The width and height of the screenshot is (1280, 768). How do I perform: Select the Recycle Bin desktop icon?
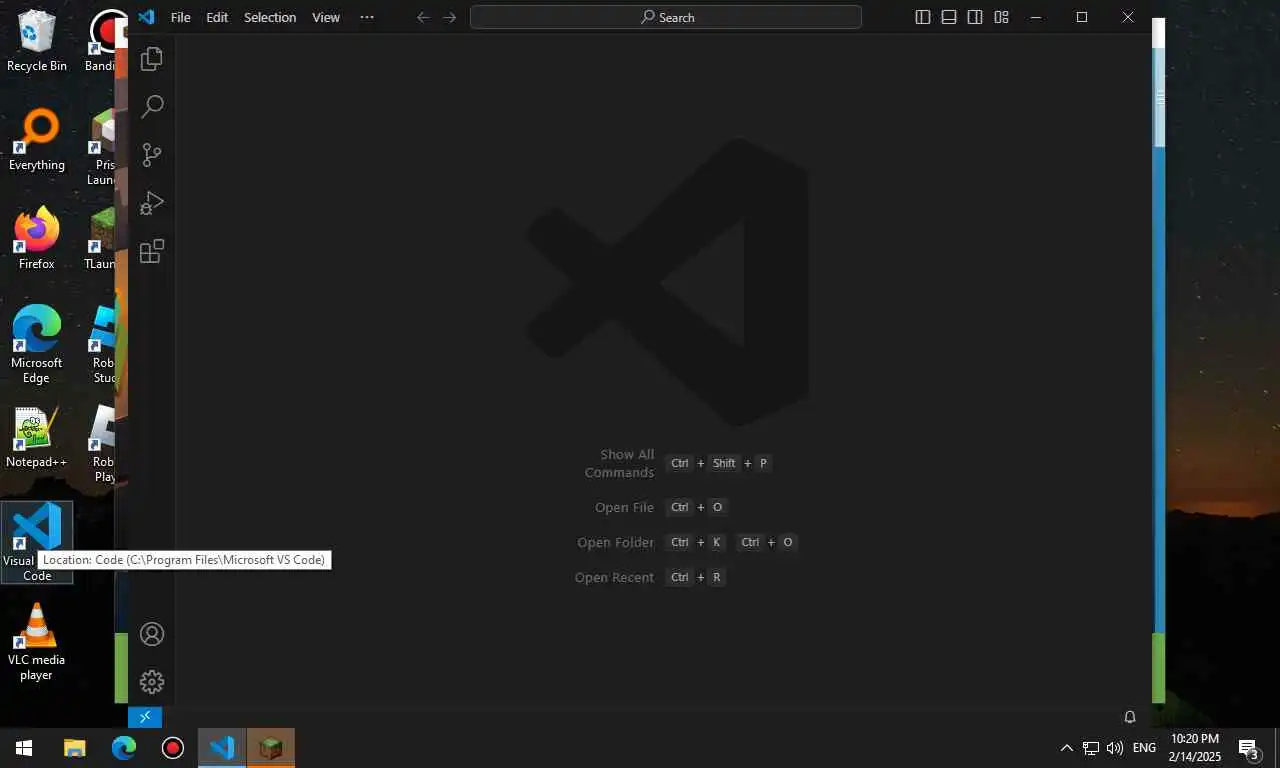37,40
